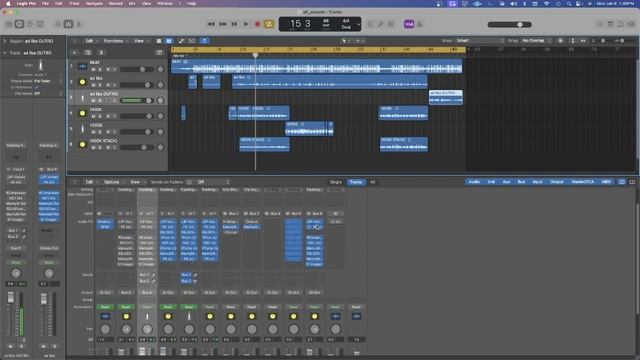Image resolution: width=640 pixels, height=360 pixels.
Task: Click the Fast Forward transport button
Action: pyautogui.click(x=223, y=24)
